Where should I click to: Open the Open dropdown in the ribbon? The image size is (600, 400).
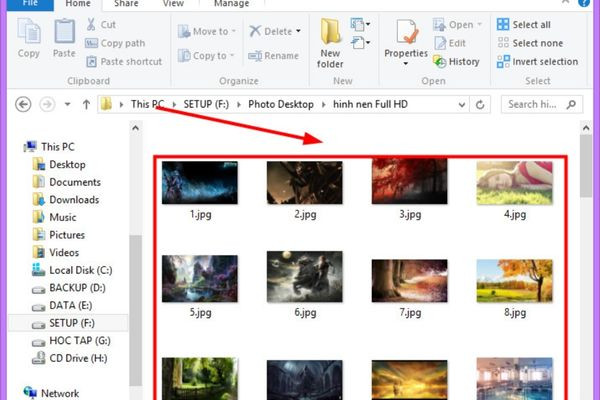[457, 24]
